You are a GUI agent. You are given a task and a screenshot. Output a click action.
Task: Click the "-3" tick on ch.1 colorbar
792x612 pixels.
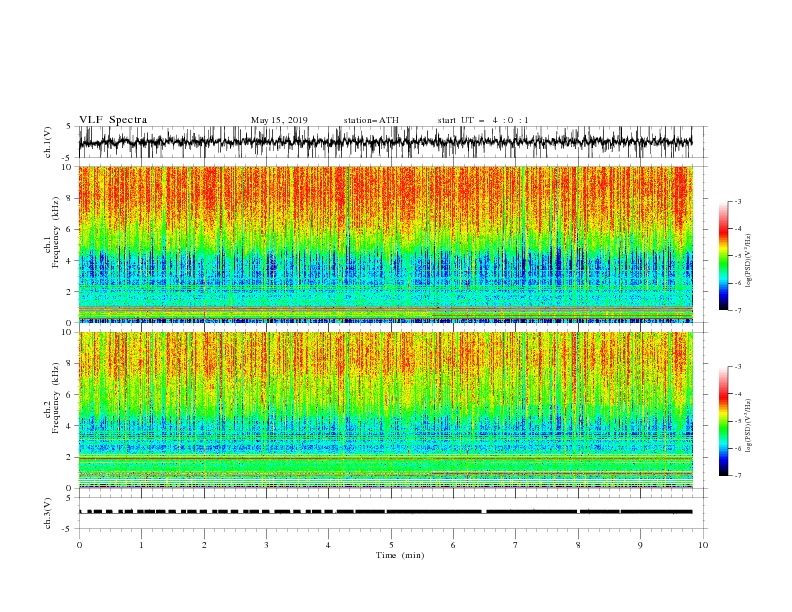(x=738, y=201)
